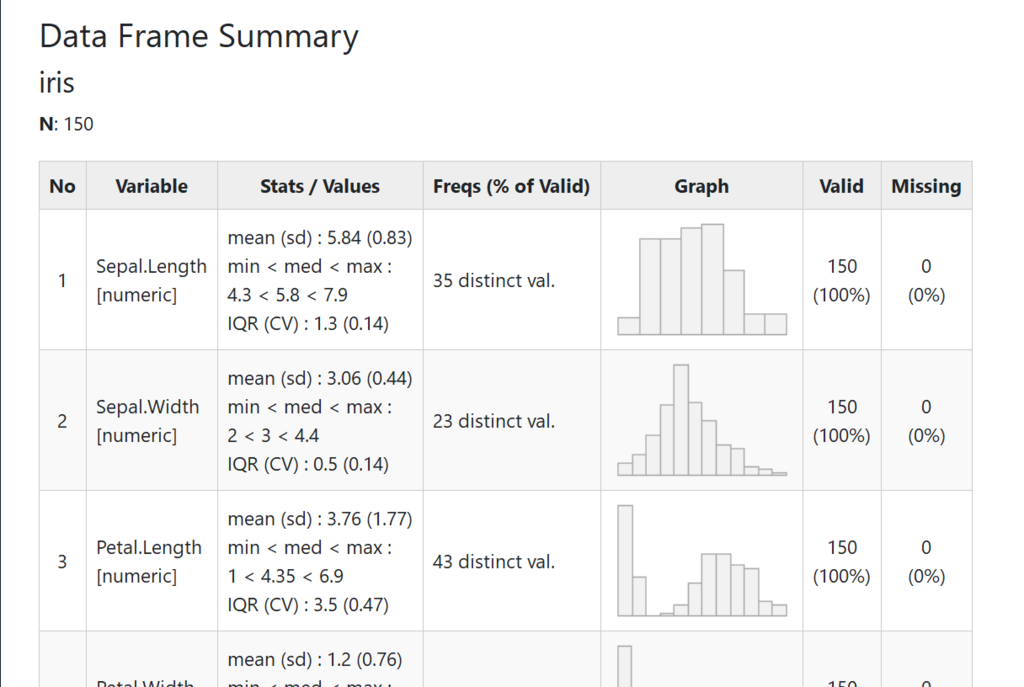1024x687 pixels.
Task: Click the Petal.Length histogram graph
Action: coord(702,560)
